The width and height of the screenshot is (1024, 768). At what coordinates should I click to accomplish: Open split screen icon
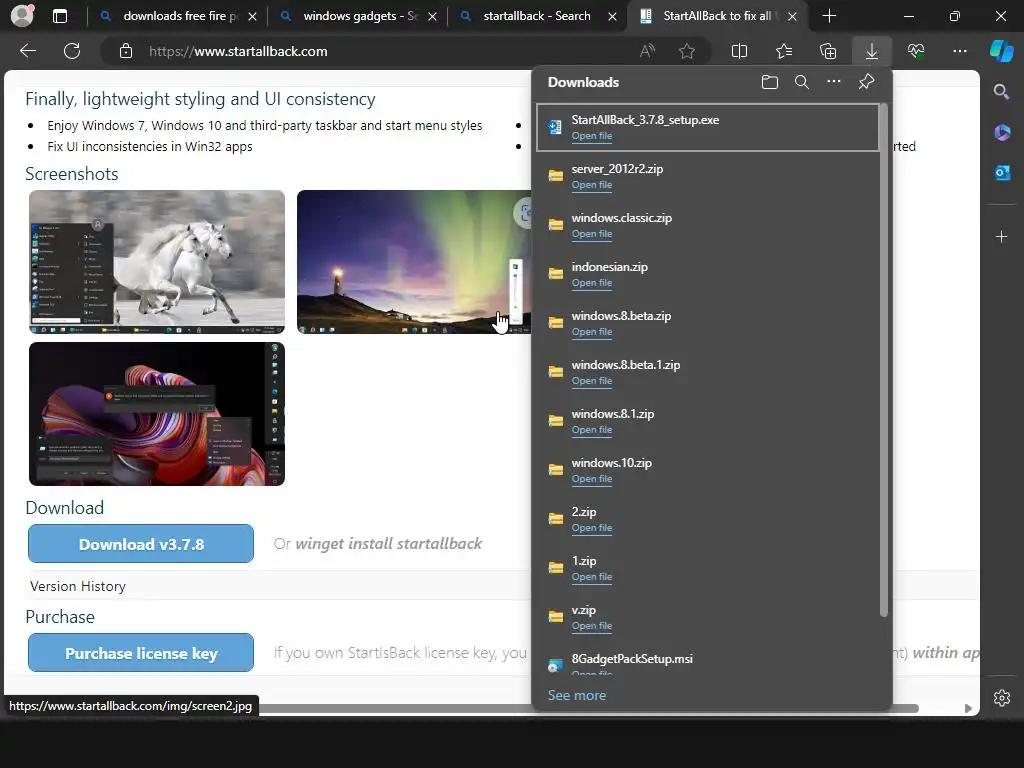[x=739, y=51]
